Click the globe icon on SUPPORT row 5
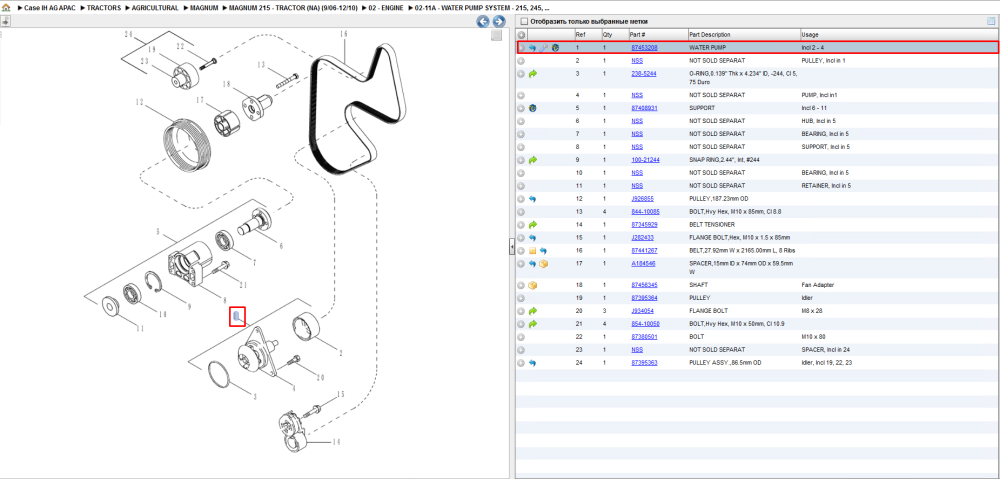Viewport: 1000px width, 479px height. [x=533, y=108]
